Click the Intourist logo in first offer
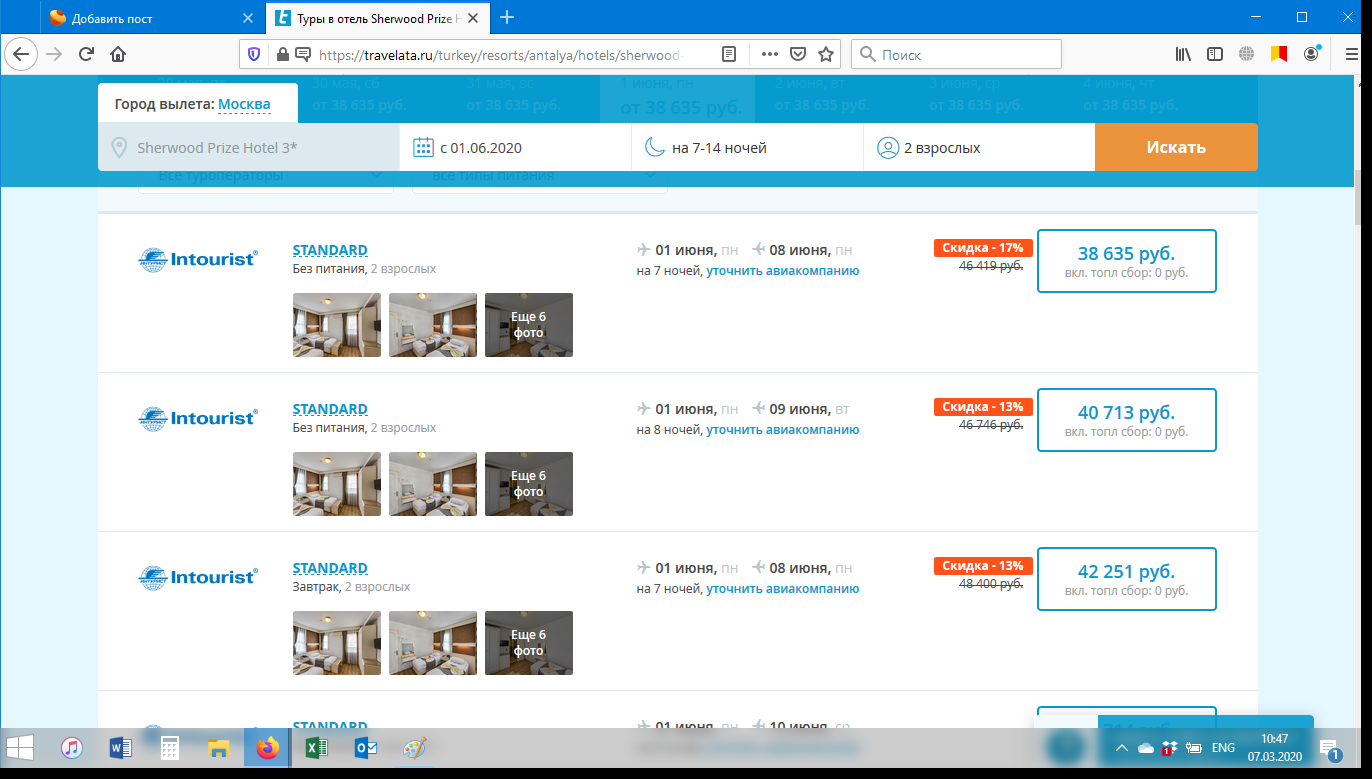The width and height of the screenshot is (1372, 779). pos(198,260)
